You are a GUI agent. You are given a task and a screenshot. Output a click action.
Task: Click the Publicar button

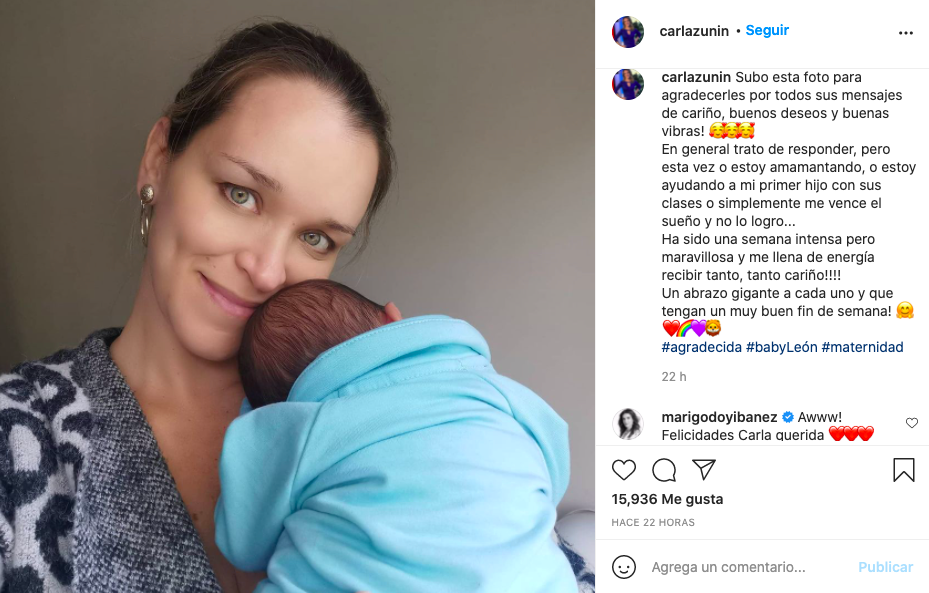pyautogui.click(x=885, y=567)
